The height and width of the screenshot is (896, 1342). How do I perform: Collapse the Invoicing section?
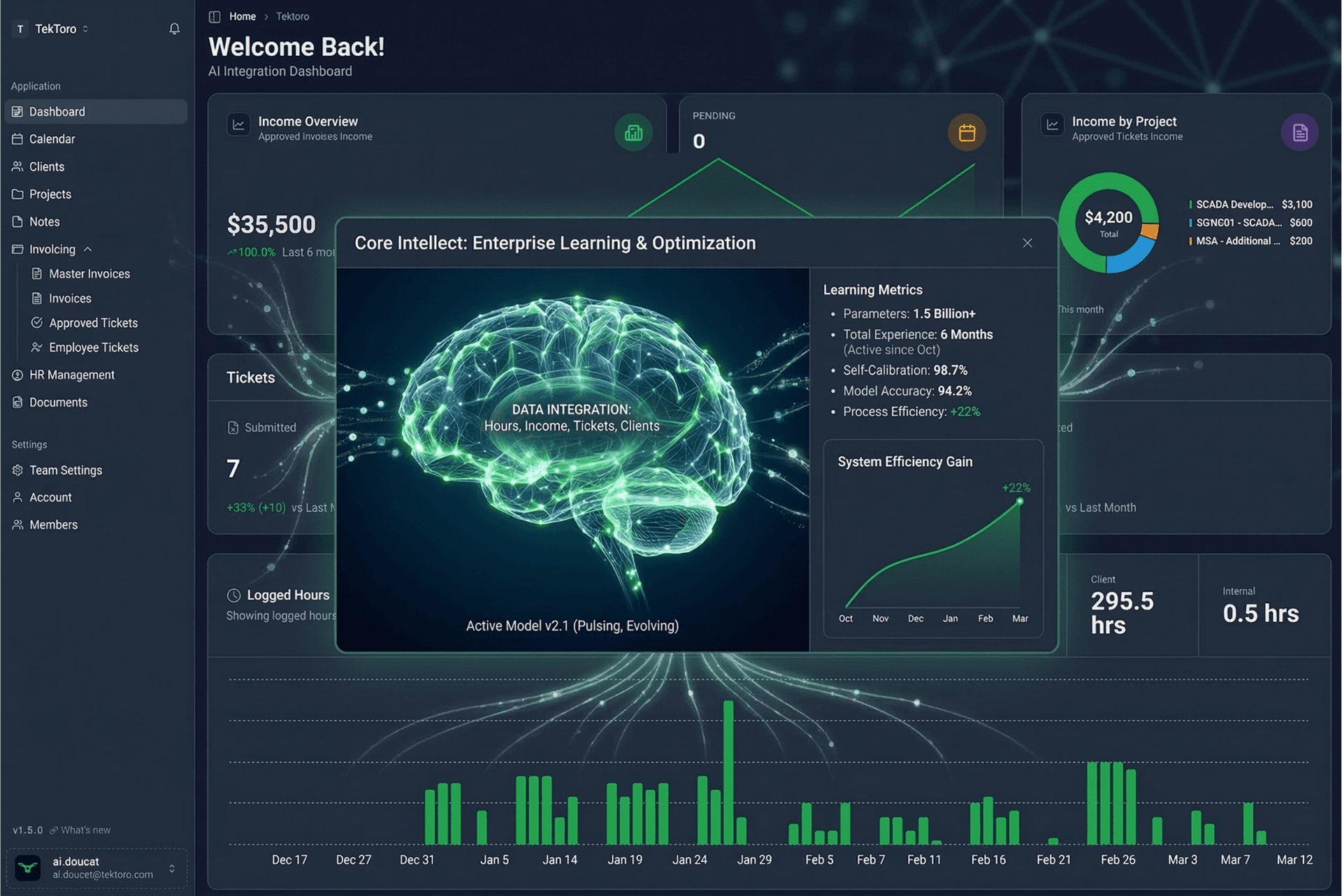tap(88, 249)
